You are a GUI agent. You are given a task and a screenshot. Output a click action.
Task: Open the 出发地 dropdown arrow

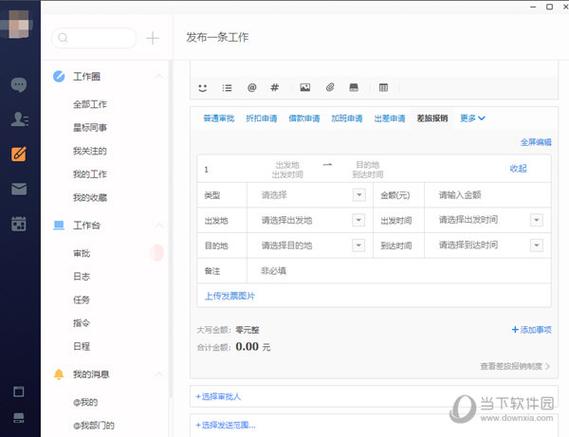(359, 220)
